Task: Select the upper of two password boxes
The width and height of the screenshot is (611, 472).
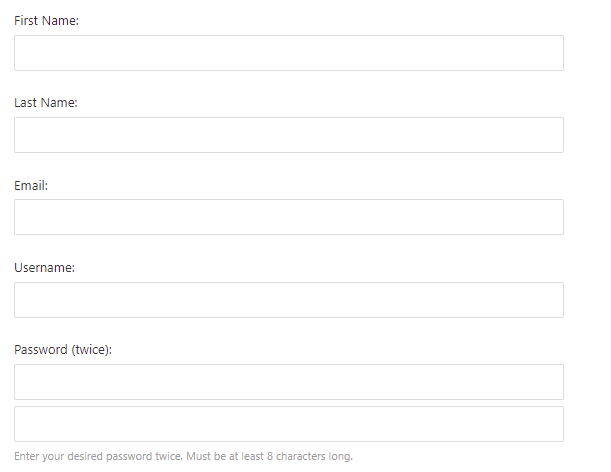Action: 288,382
